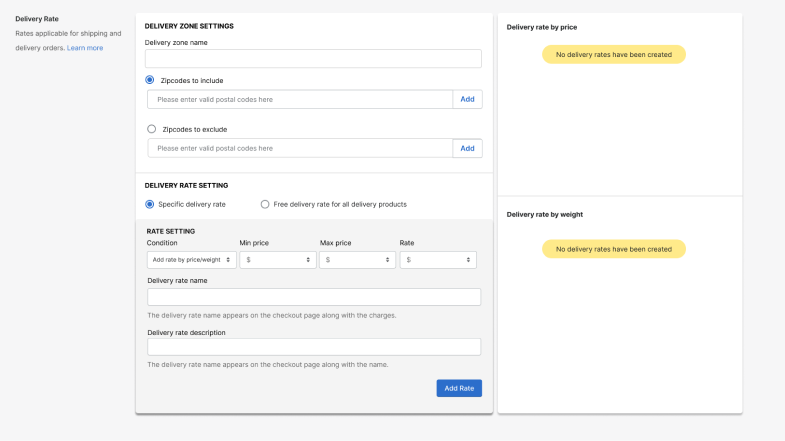The image size is (785, 441).
Task: Open the Rate amount selector
Action: [438, 260]
